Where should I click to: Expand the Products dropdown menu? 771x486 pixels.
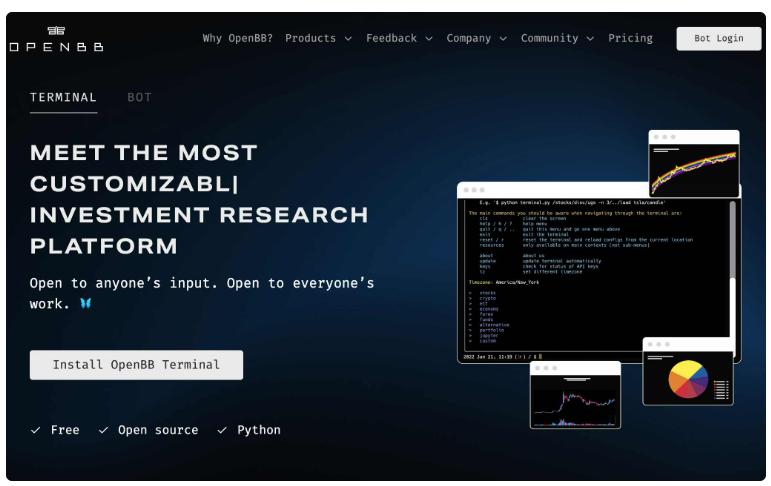tap(318, 38)
